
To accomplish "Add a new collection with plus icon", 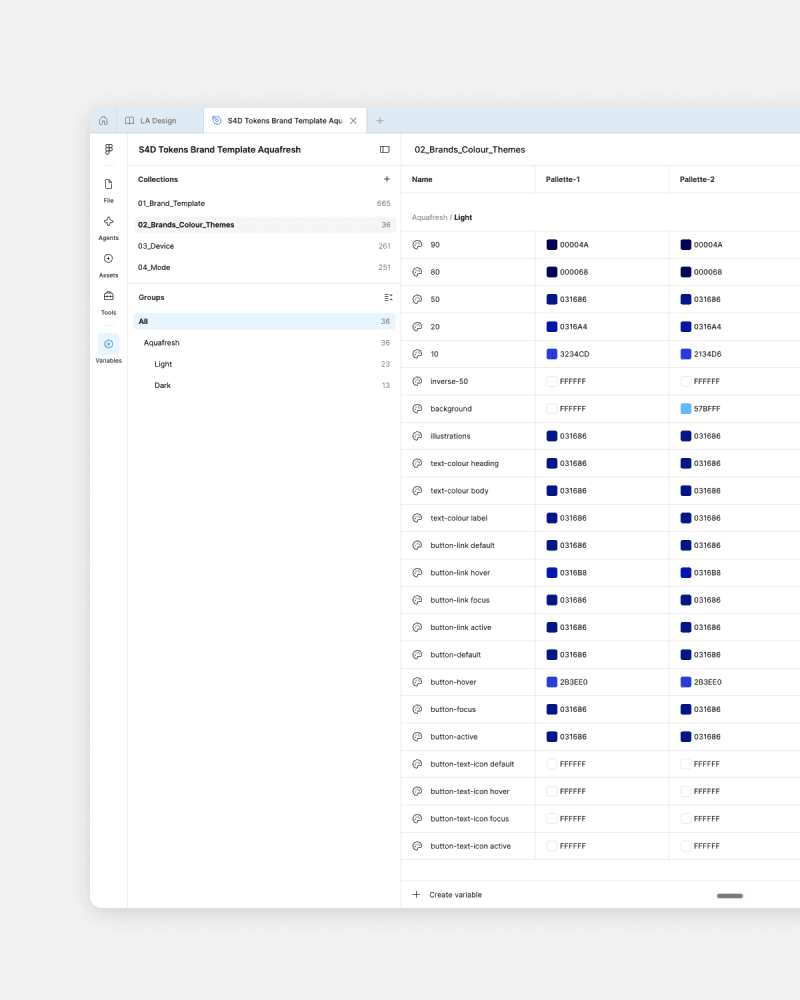I will click(x=387, y=179).
